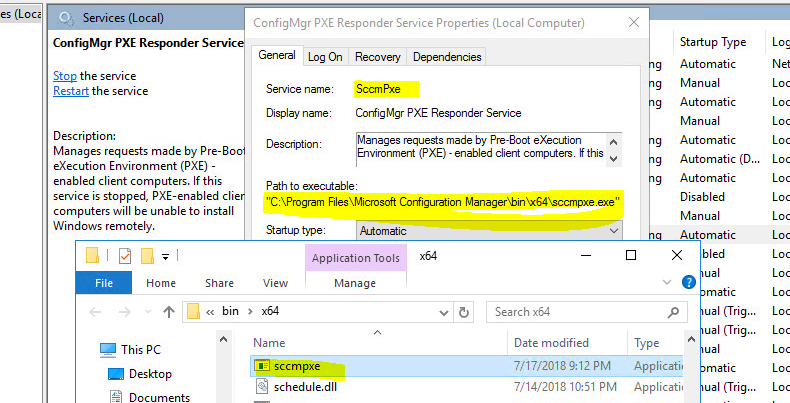The height and width of the screenshot is (403, 790).
Task: Select the schedule.dll file name
Action: 305,387
